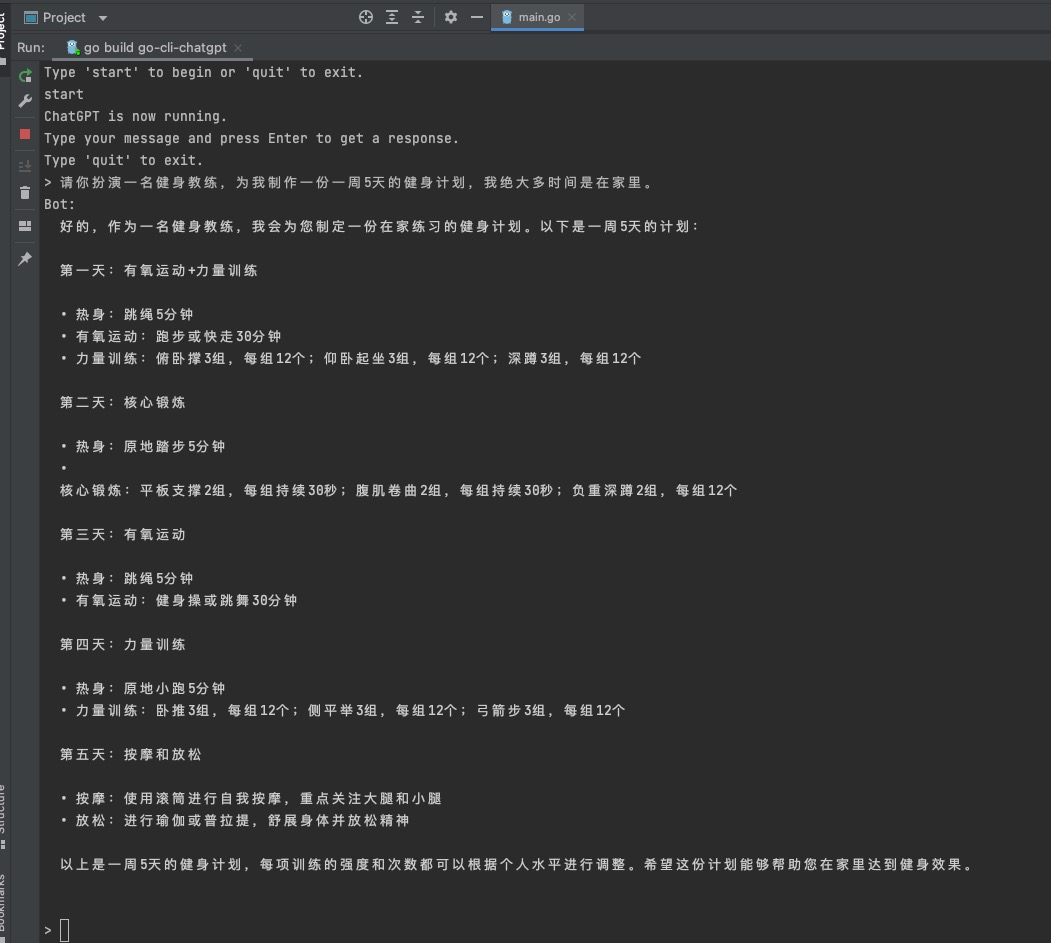Screen dimensions: 1051x943
Task: Click the console input prompt line
Action: (x=60, y=929)
